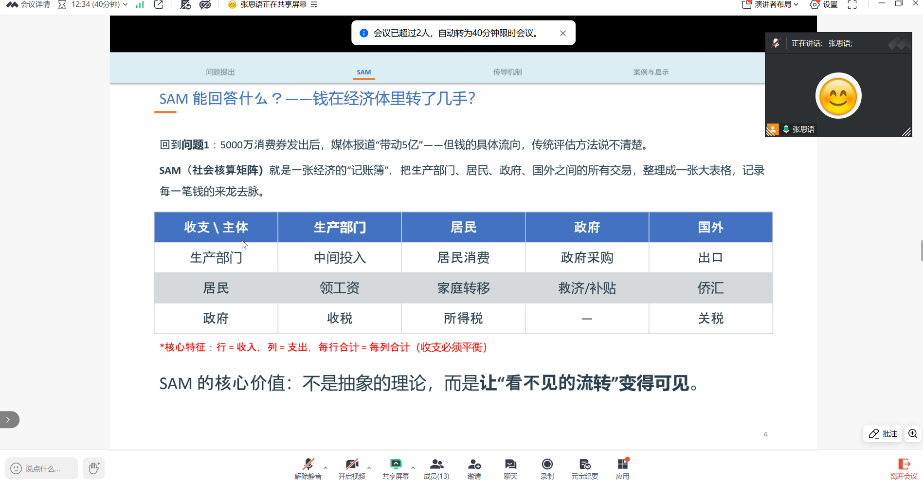923x483 pixels.
Task: Open settings (设置) in top bar
Action: point(824,5)
